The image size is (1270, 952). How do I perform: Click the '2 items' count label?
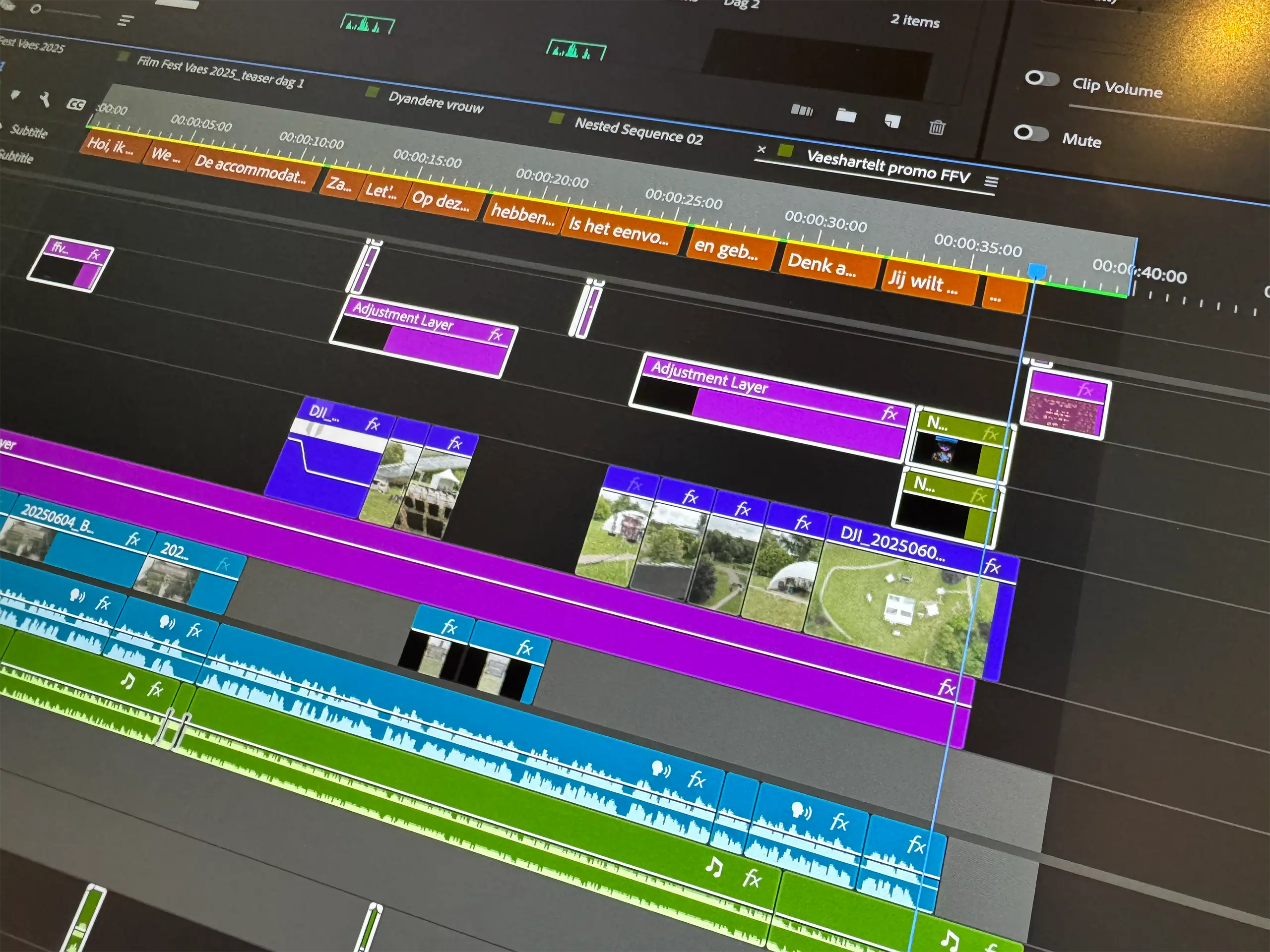click(915, 21)
